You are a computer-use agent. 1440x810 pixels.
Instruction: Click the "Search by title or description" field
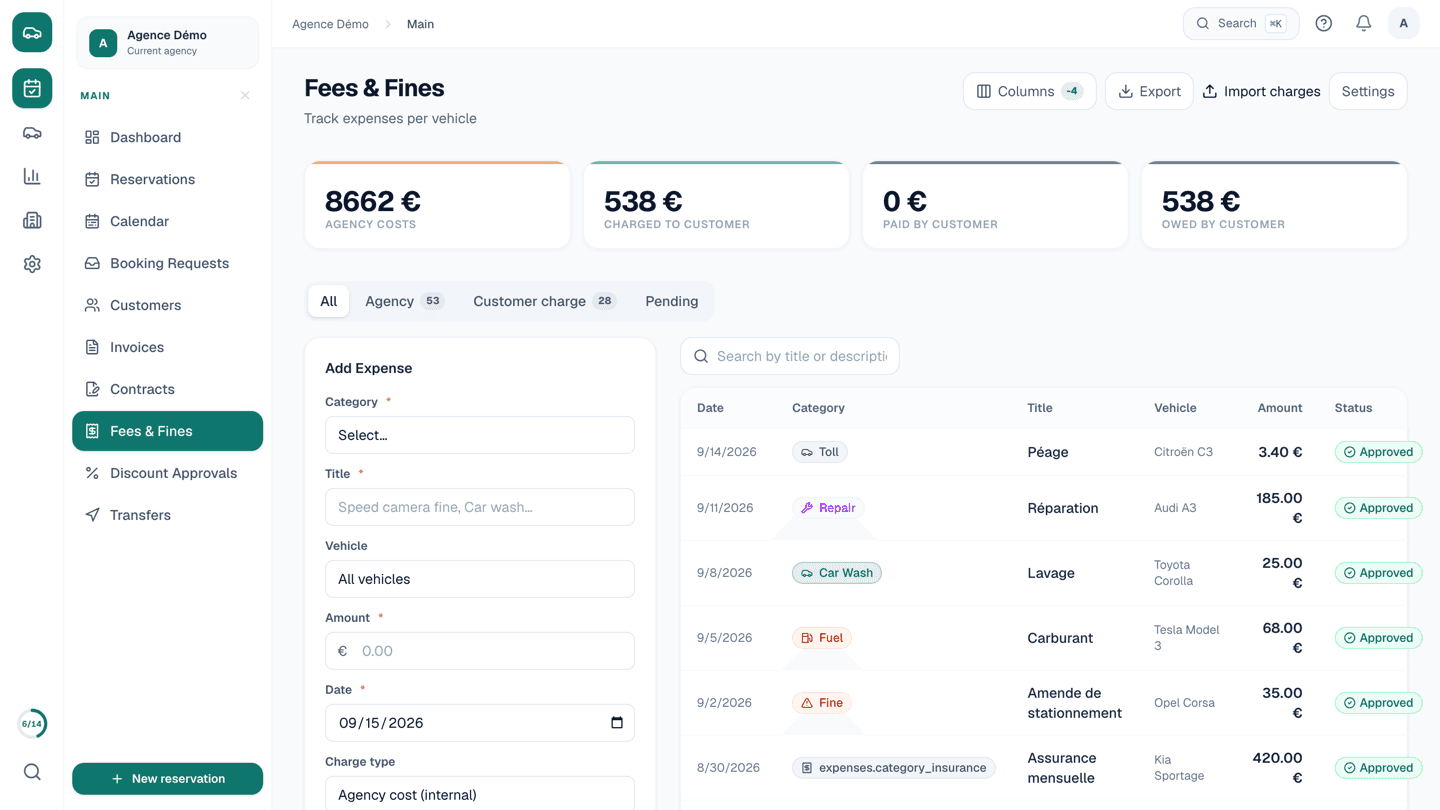click(790, 356)
